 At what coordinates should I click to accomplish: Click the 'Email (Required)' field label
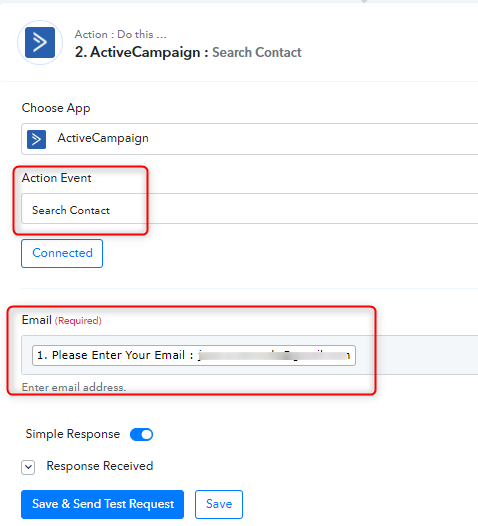pyautogui.click(x=62, y=320)
